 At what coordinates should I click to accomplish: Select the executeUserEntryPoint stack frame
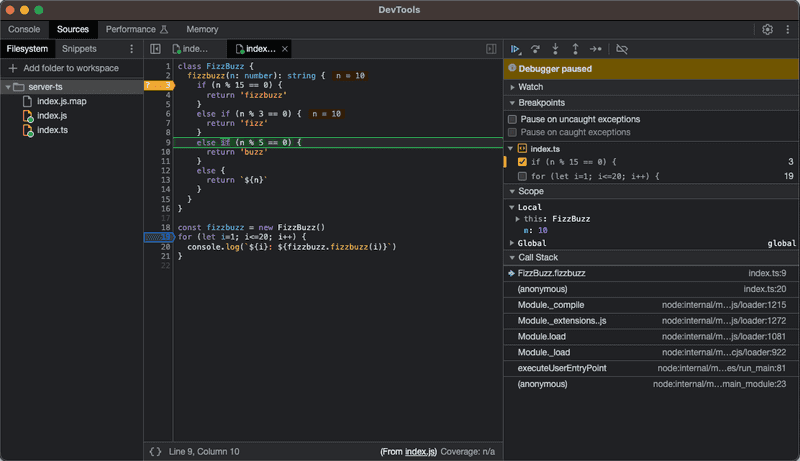tap(652, 368)
